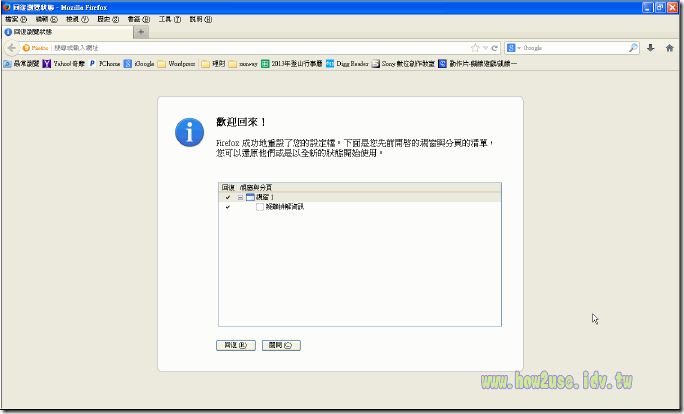
Task: Click the 關閉 close button below the list
Action: (x=281, y=345)
